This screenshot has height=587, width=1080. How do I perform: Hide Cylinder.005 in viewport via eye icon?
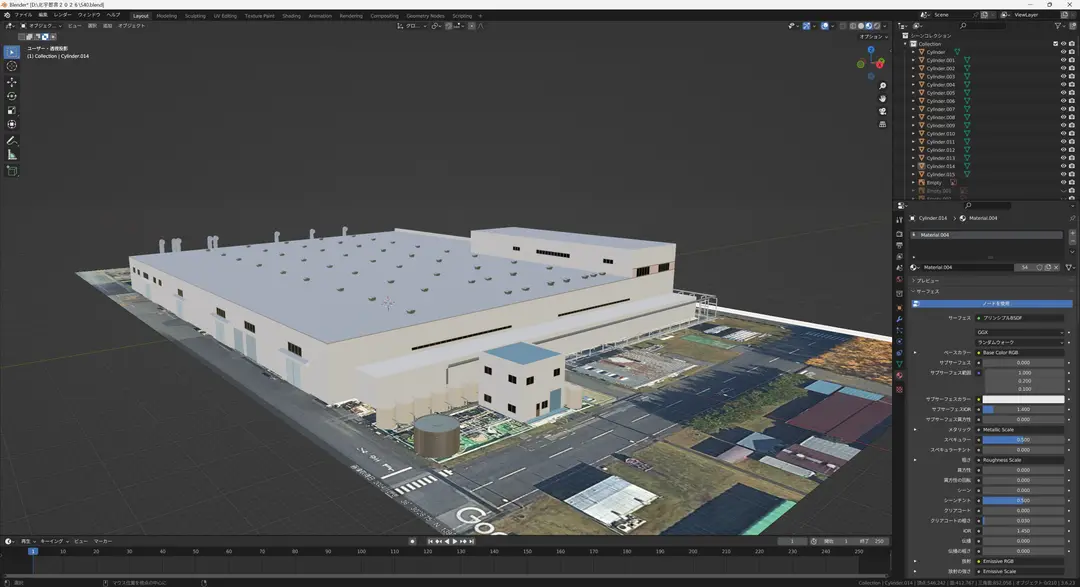click(x=1063, y=92)
